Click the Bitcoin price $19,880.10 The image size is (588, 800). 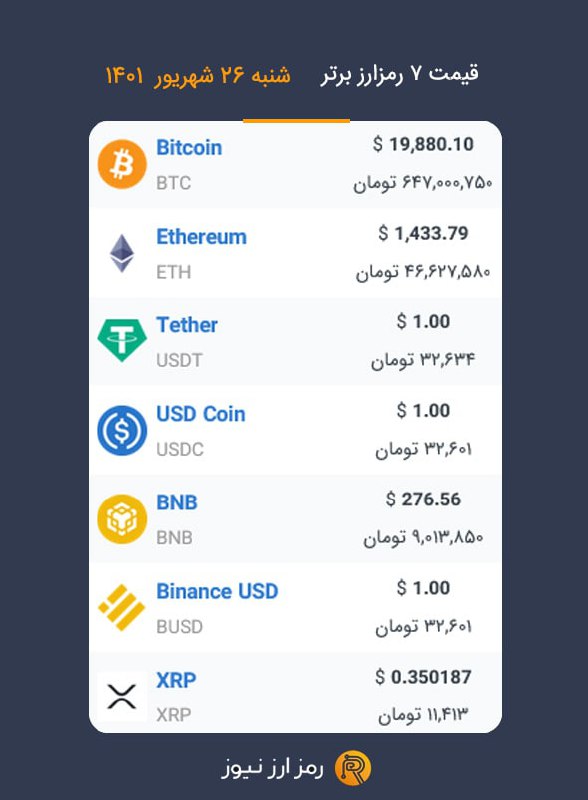tap(423, 144)
